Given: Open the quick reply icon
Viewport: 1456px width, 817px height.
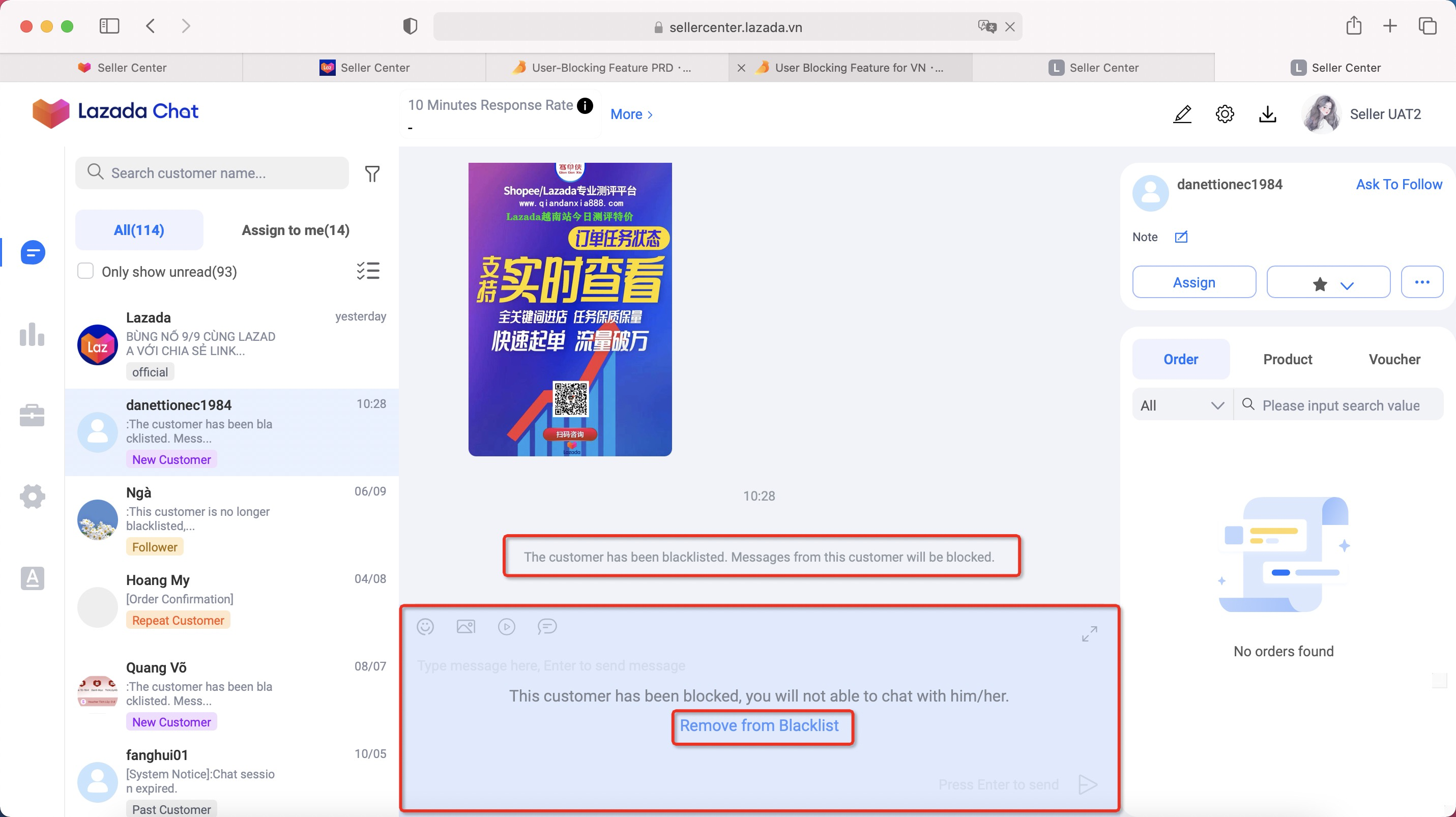Looking at the screenshot, I should 547,627.
